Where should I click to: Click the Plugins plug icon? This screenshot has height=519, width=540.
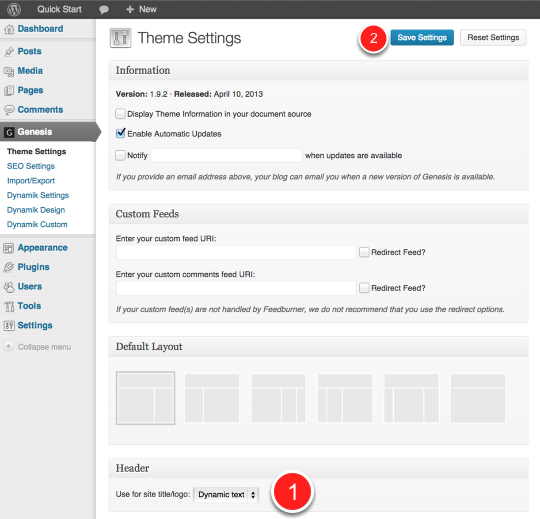9,267
